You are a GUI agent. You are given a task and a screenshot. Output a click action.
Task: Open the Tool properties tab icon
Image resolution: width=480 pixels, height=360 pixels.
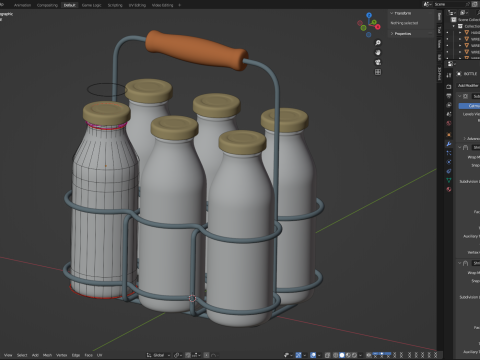point(449,75)
